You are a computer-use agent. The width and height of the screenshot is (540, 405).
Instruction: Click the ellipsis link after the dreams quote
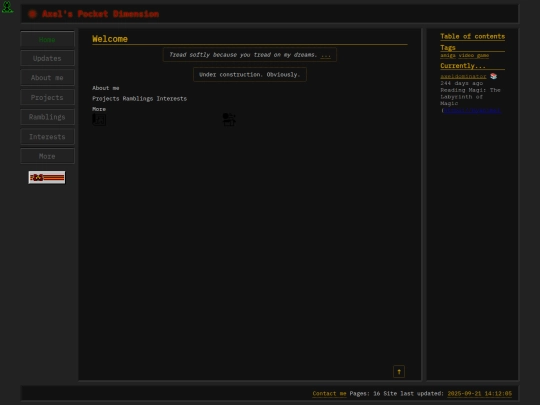click(x=325, y=55)
